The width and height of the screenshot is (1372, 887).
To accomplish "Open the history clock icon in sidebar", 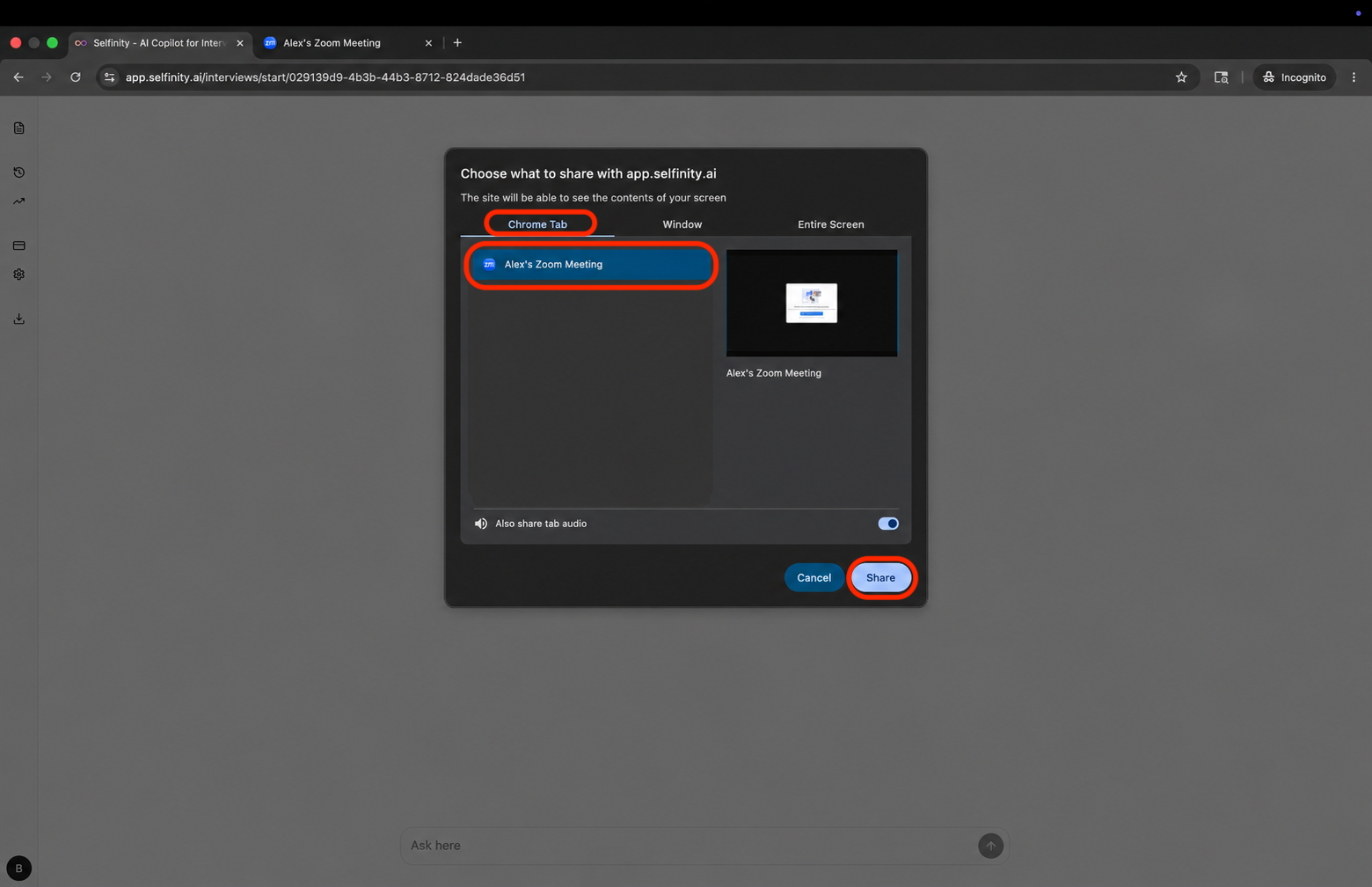I will point(18,172).
